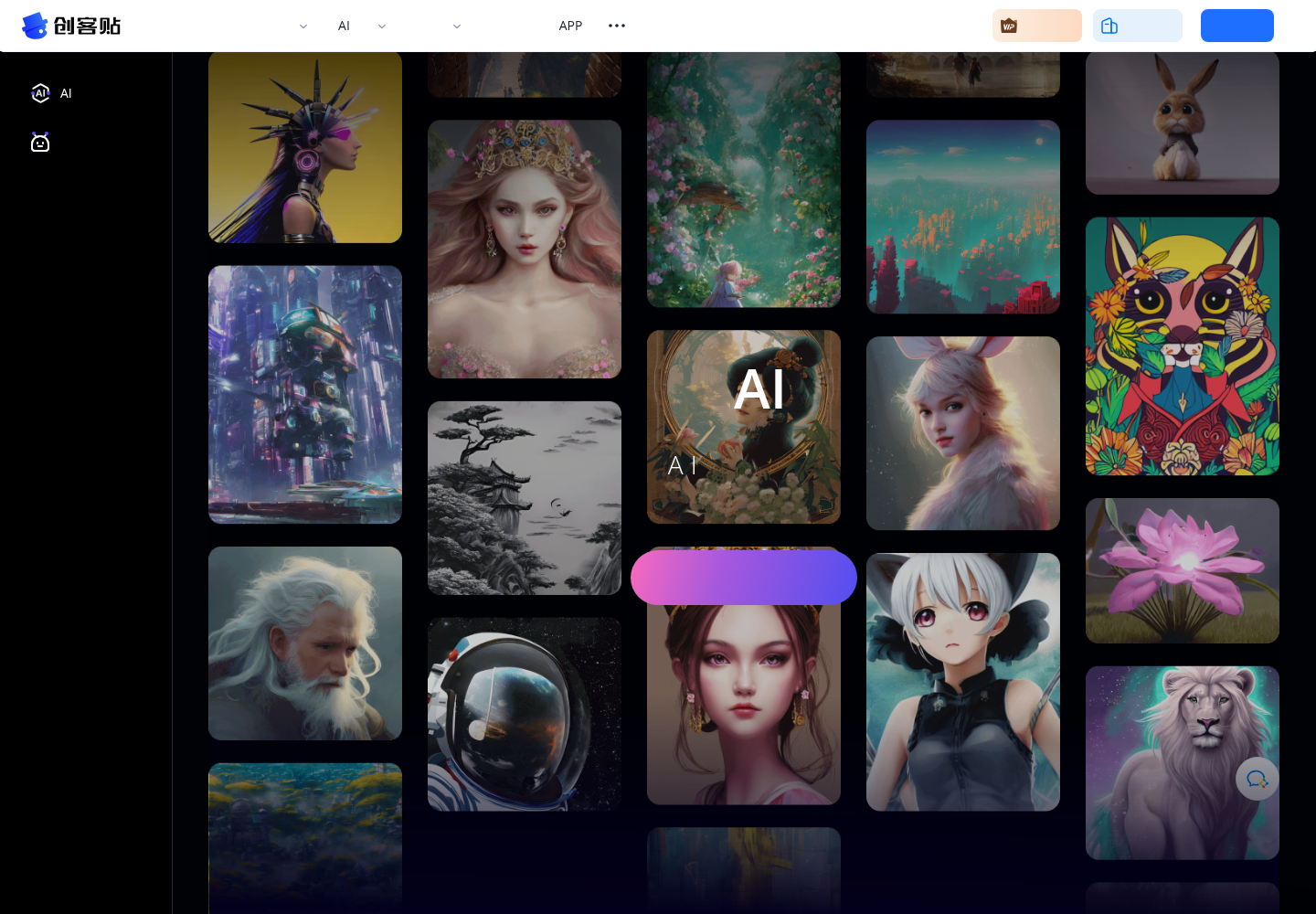Select the hexagon AI icon in the sidebar

point(40,93)
